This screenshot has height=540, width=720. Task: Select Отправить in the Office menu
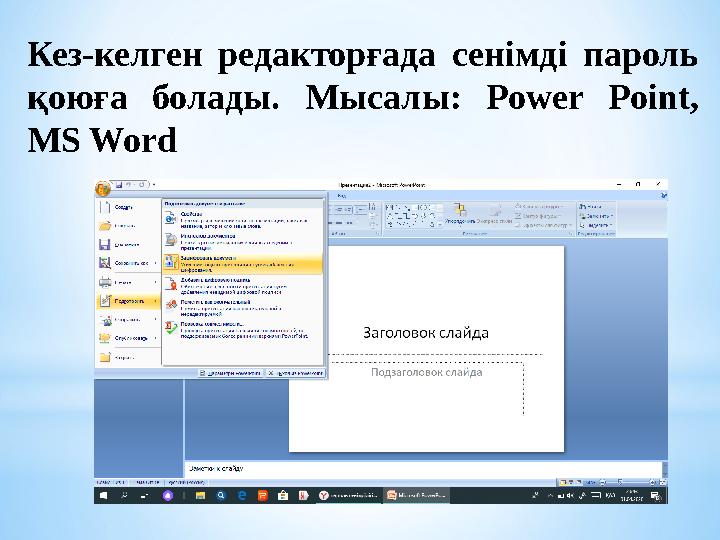coord(128,320)
